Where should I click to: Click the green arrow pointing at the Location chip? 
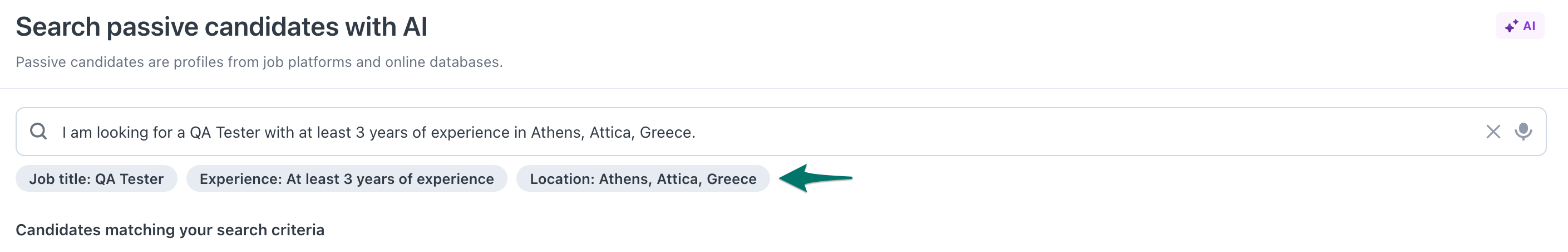coord(816,178)
